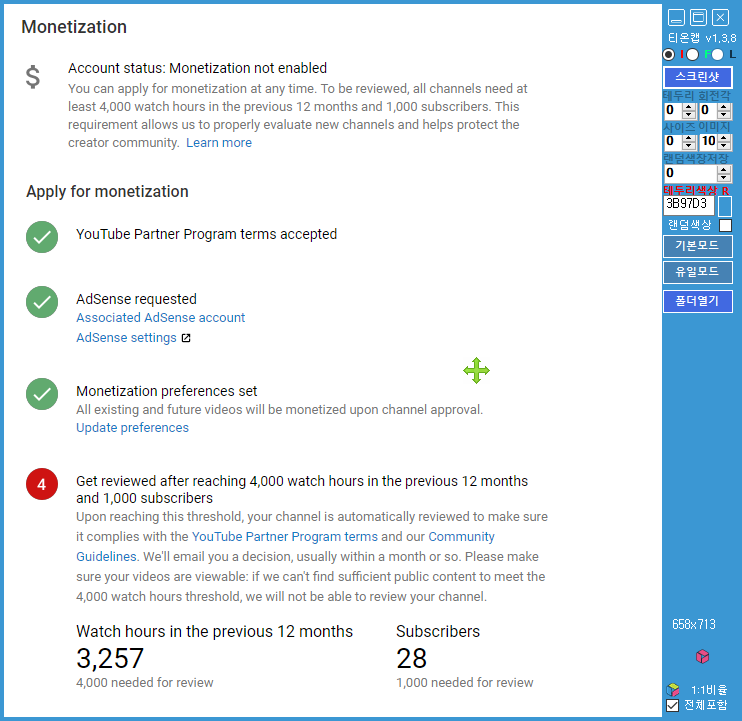Image resolution: width=742 pixels, height=721 pixels.
Task: Click 'Monetization preferences set' text
Action: click(x=167, y=391)
